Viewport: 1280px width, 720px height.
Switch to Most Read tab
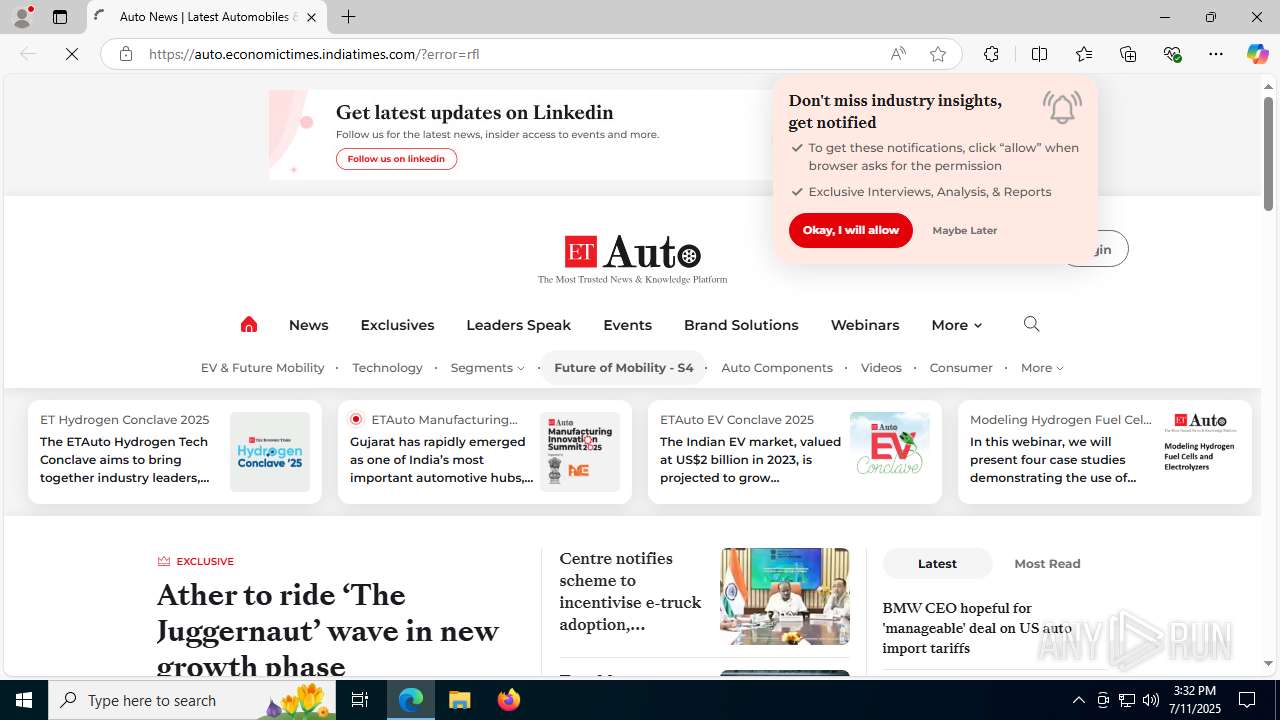pyautogui.click(x=1047, y=563)
